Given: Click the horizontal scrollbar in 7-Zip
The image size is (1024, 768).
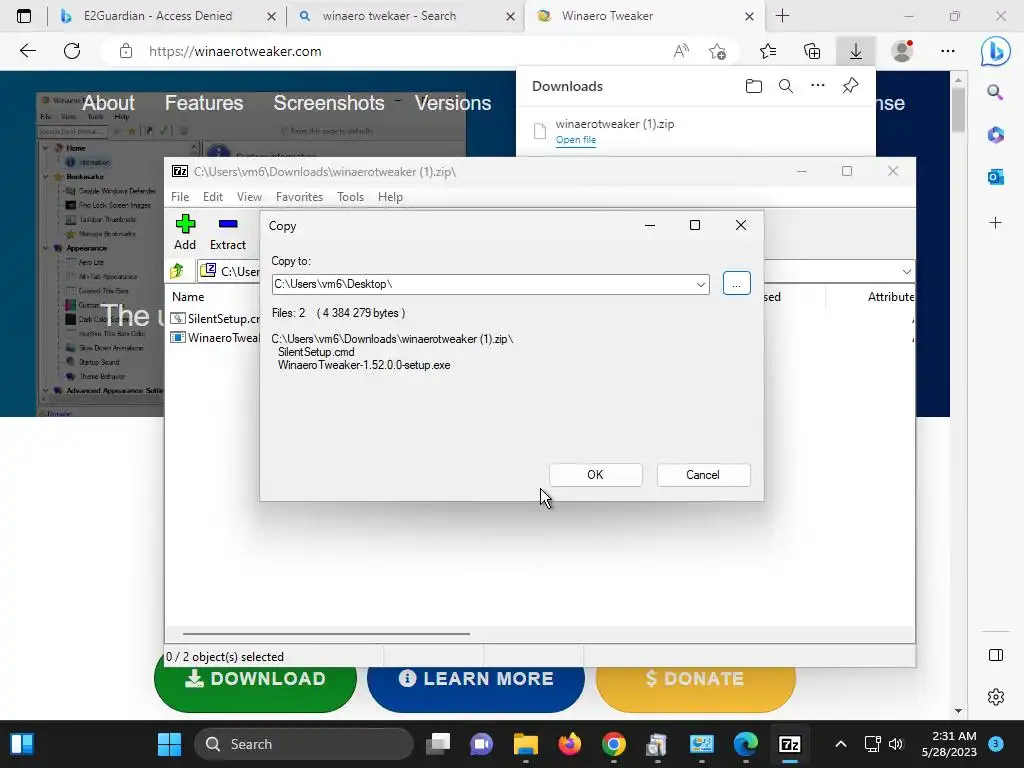Looking at the screenshot, I should 326,633.
